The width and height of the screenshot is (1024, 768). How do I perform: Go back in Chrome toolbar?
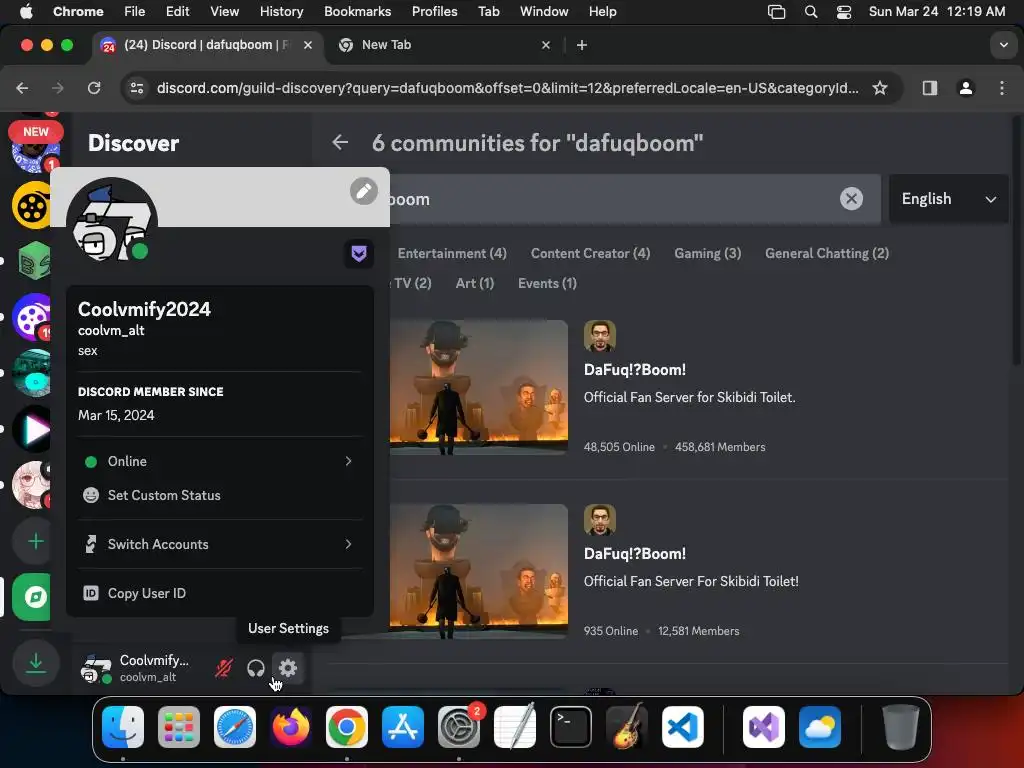[22, 88]
